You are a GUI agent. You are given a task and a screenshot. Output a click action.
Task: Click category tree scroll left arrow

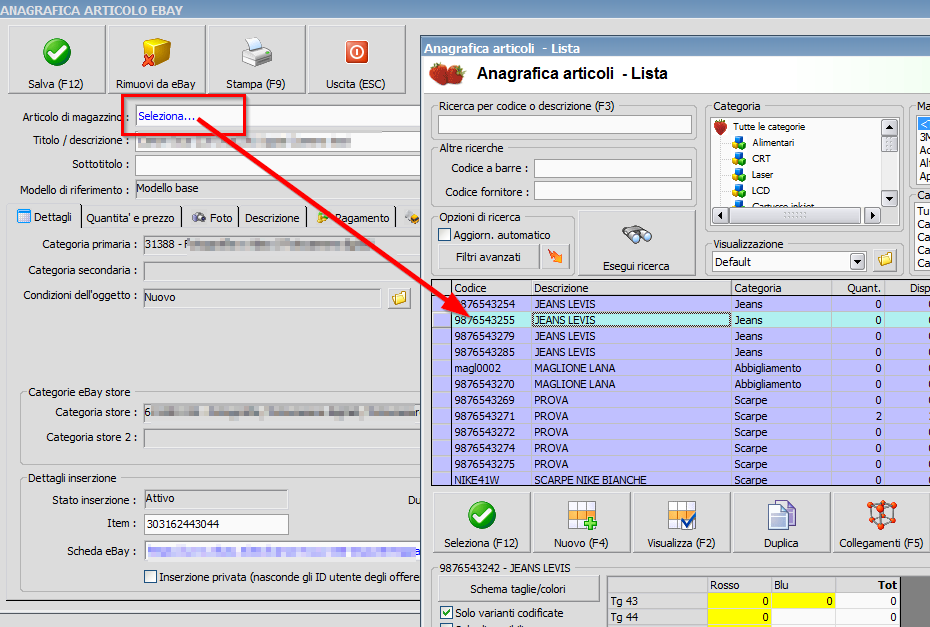pos(720,215)
